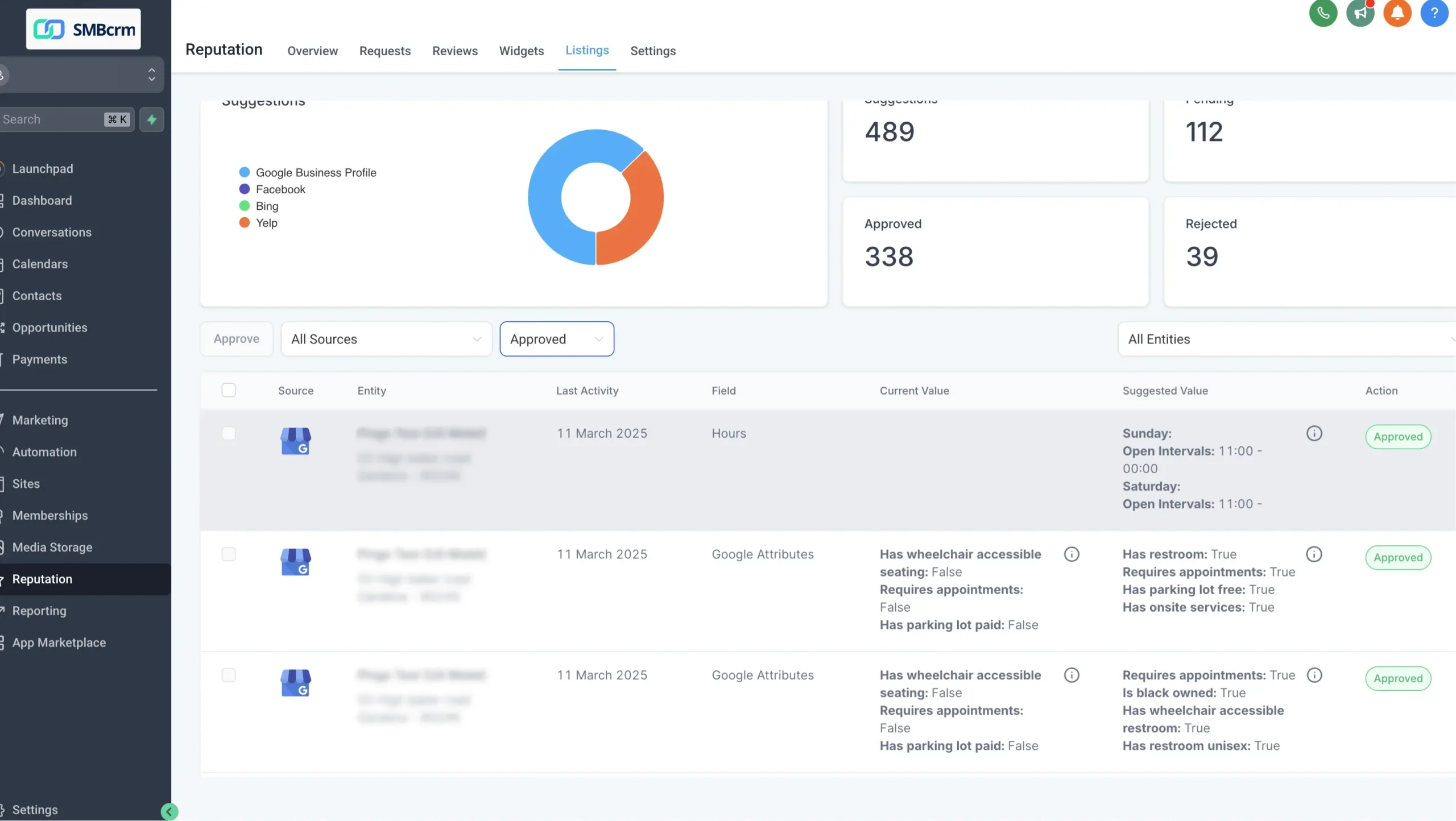The image size is (1456, 821).
Task: Switch to the Widgets tab
Action: (522, 51)
